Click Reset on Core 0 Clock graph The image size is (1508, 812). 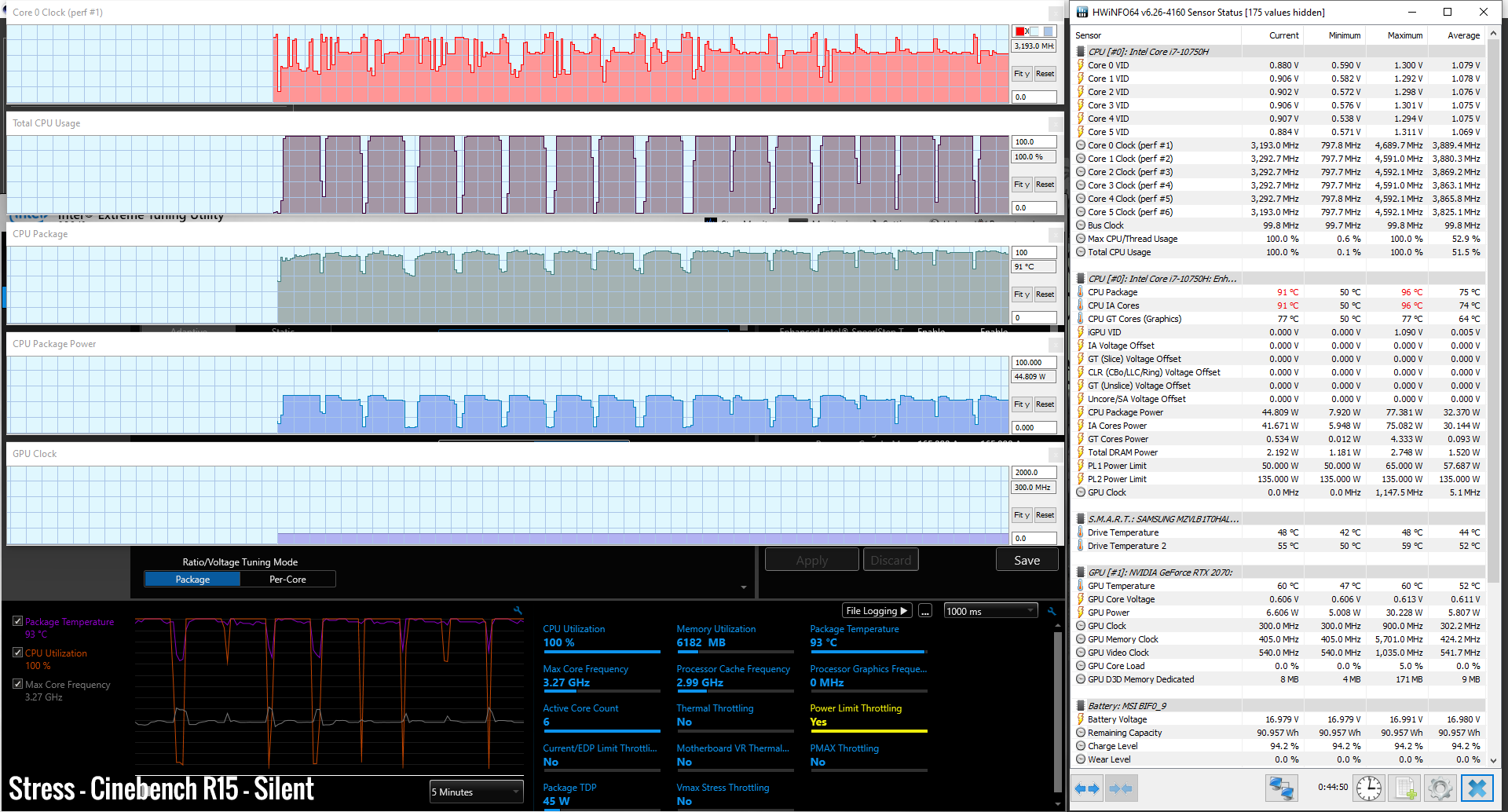[1045, 74]
